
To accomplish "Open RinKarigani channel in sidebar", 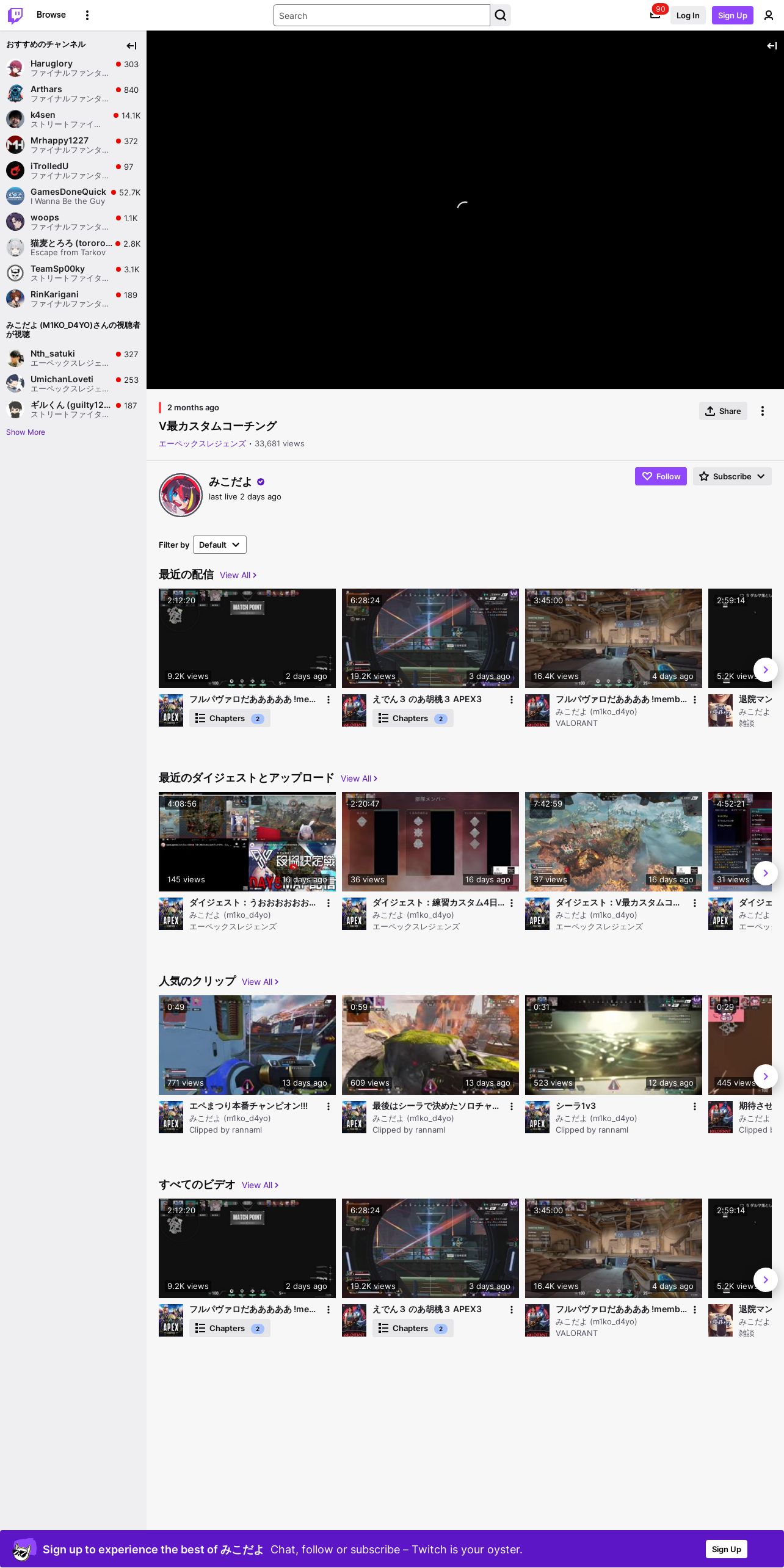I will coord(73,299).
